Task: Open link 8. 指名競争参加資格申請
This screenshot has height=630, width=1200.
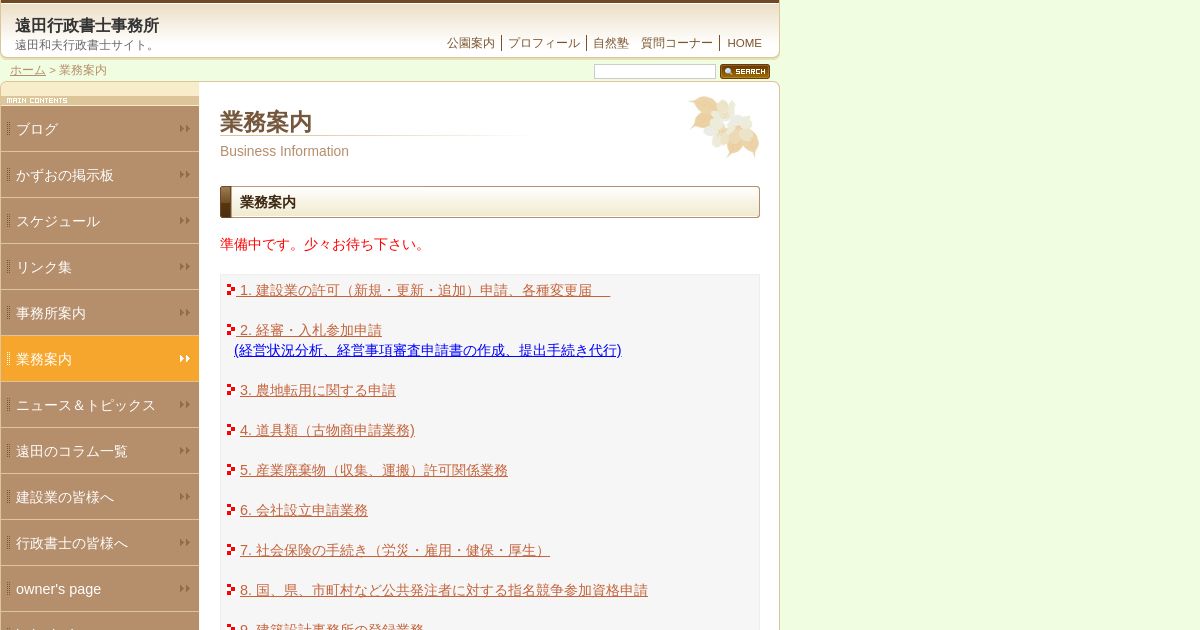Action: point(444,590)
